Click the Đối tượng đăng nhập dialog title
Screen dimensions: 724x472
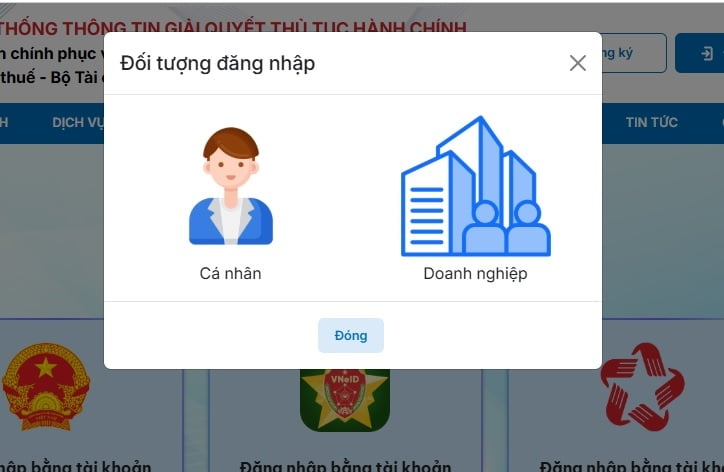tap(217, 63)
